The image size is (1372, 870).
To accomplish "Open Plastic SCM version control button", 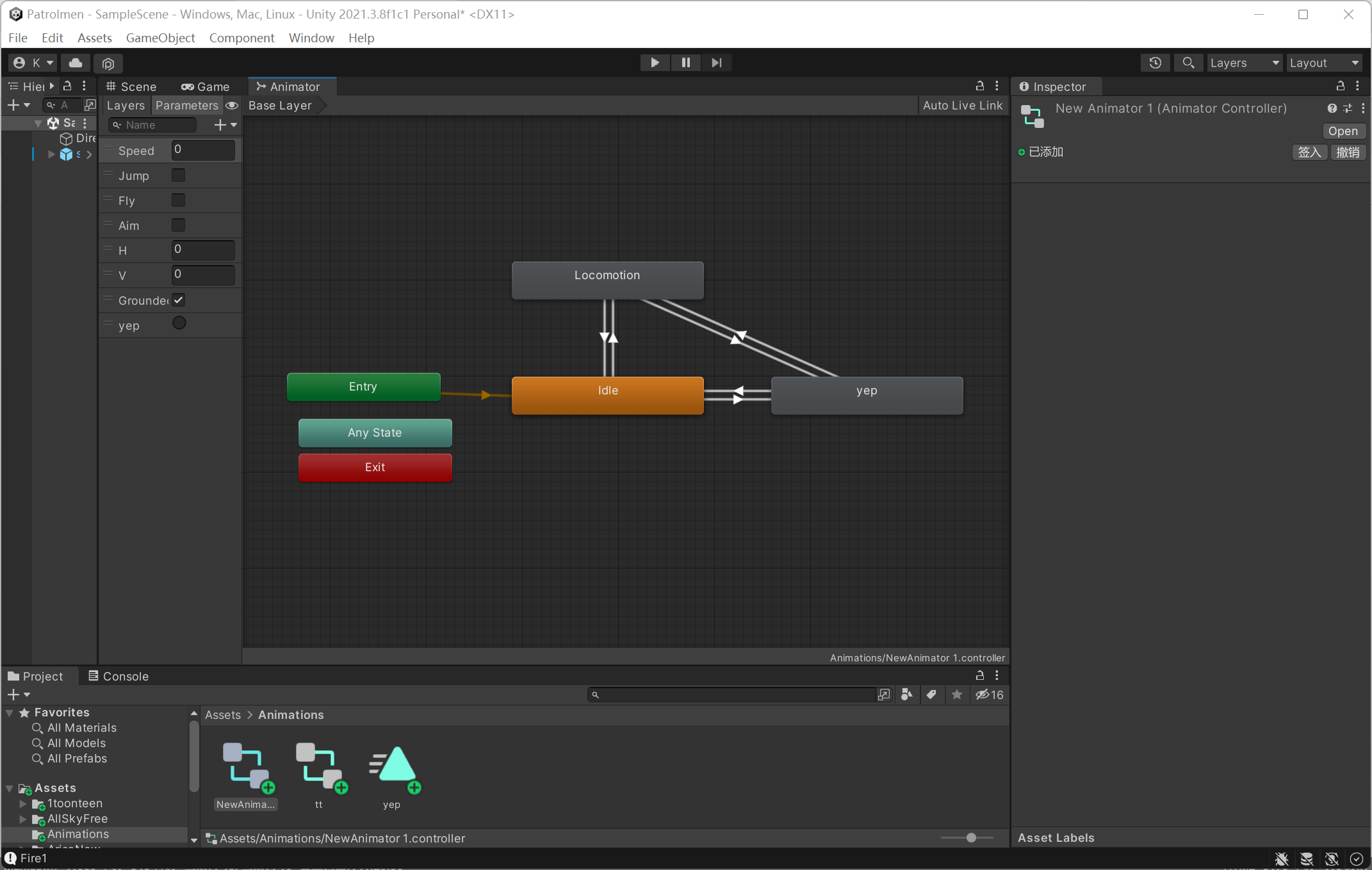I will pos(108,63).
